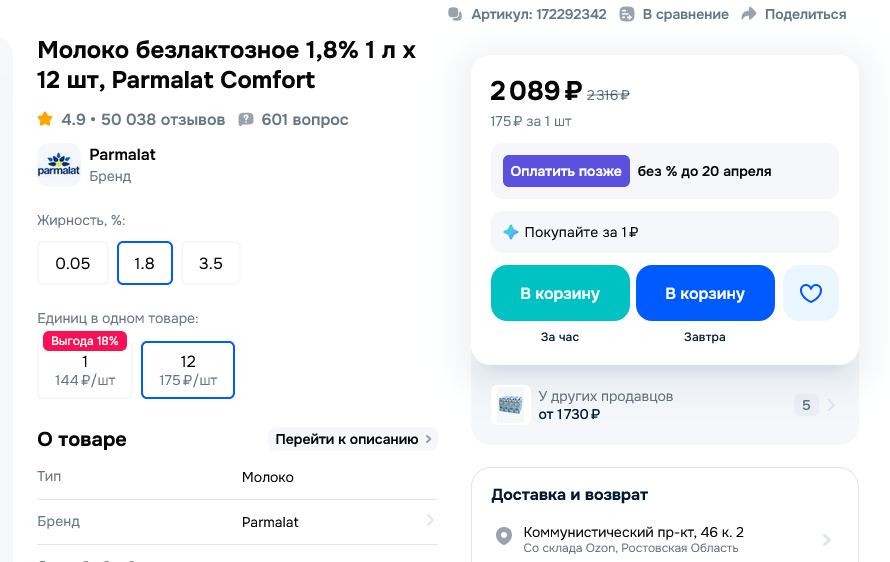Choose the 1 unit pack option

click(x=85, y=371)
